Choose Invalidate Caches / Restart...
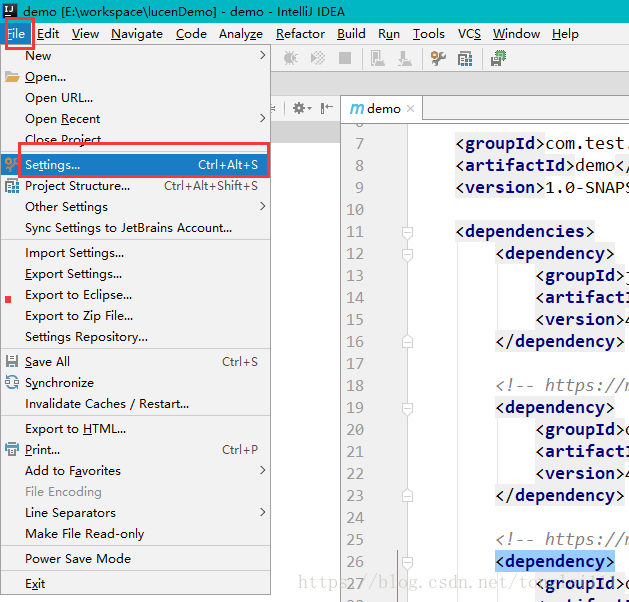The height and width of the screenshot is (602, 629). click(x=136, y=404)
